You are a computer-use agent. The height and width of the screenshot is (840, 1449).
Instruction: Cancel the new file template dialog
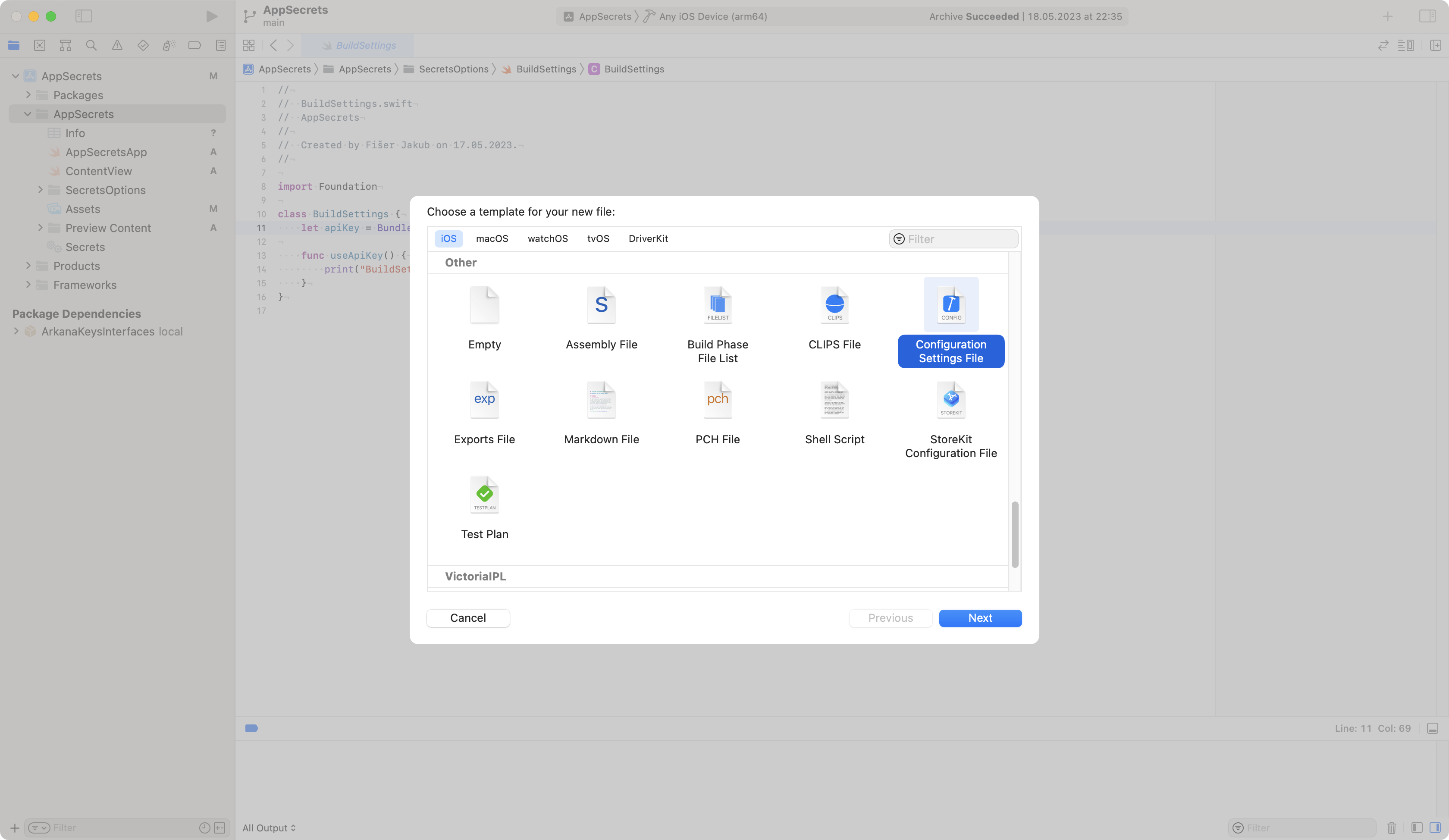[468, 618]
